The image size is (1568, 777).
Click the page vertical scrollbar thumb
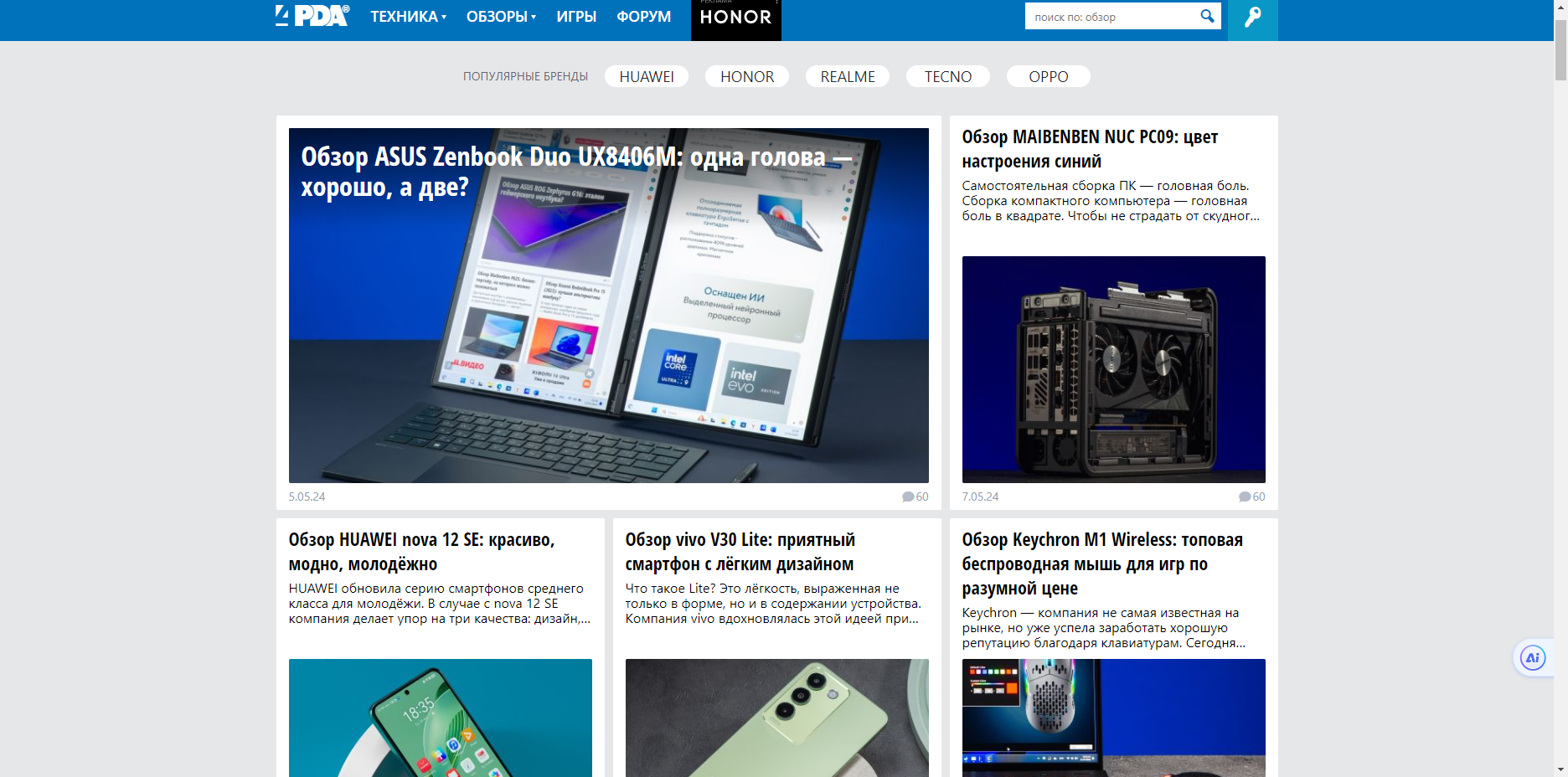[x=1560, y=50]
